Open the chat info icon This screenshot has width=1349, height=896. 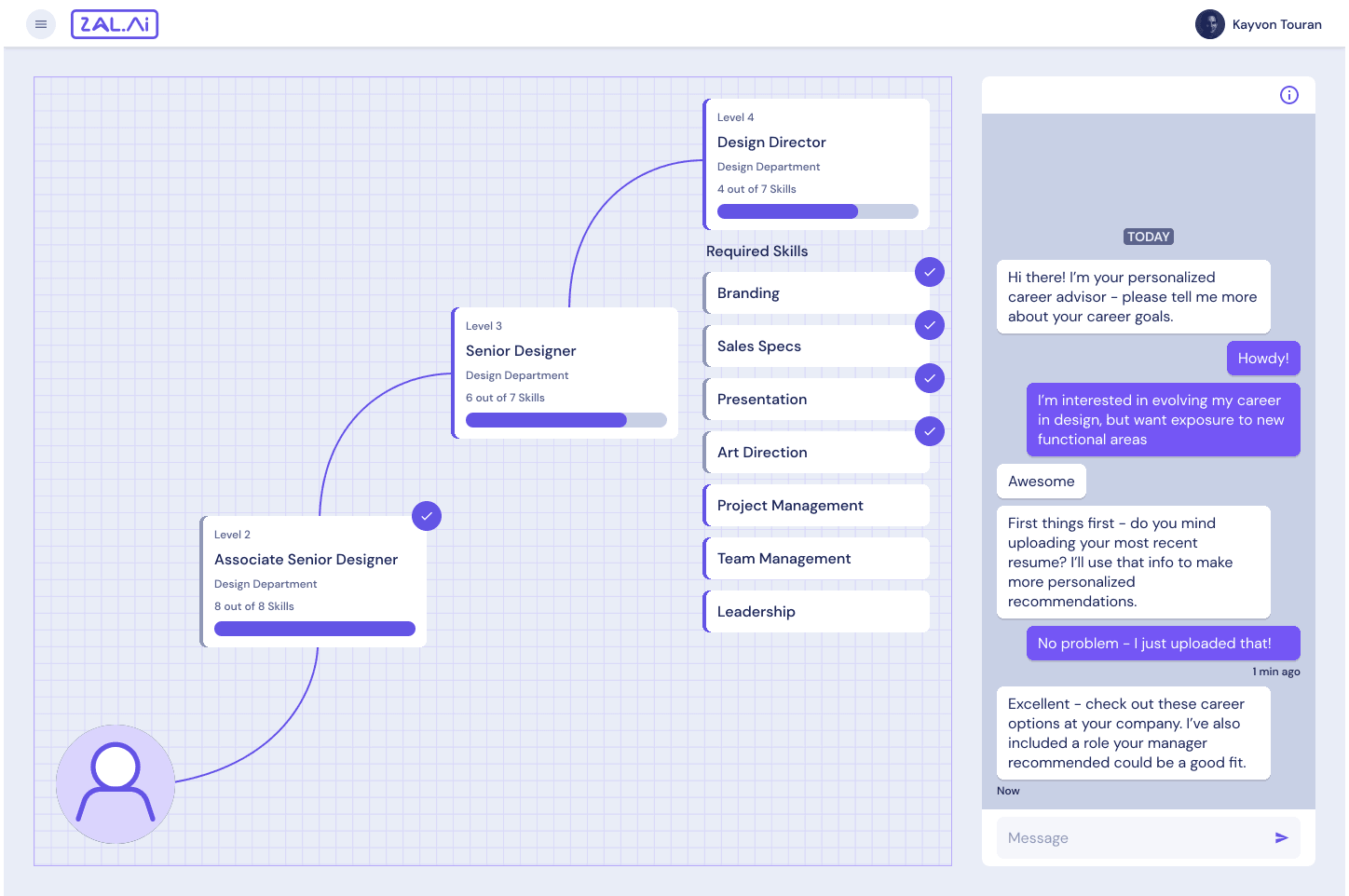click(1288, 94)
